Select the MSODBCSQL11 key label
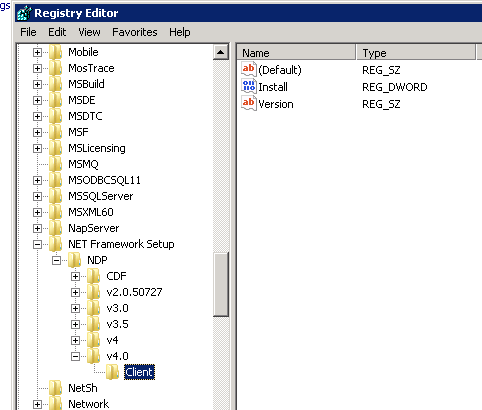482x410 pixels. tap(104, 180)
